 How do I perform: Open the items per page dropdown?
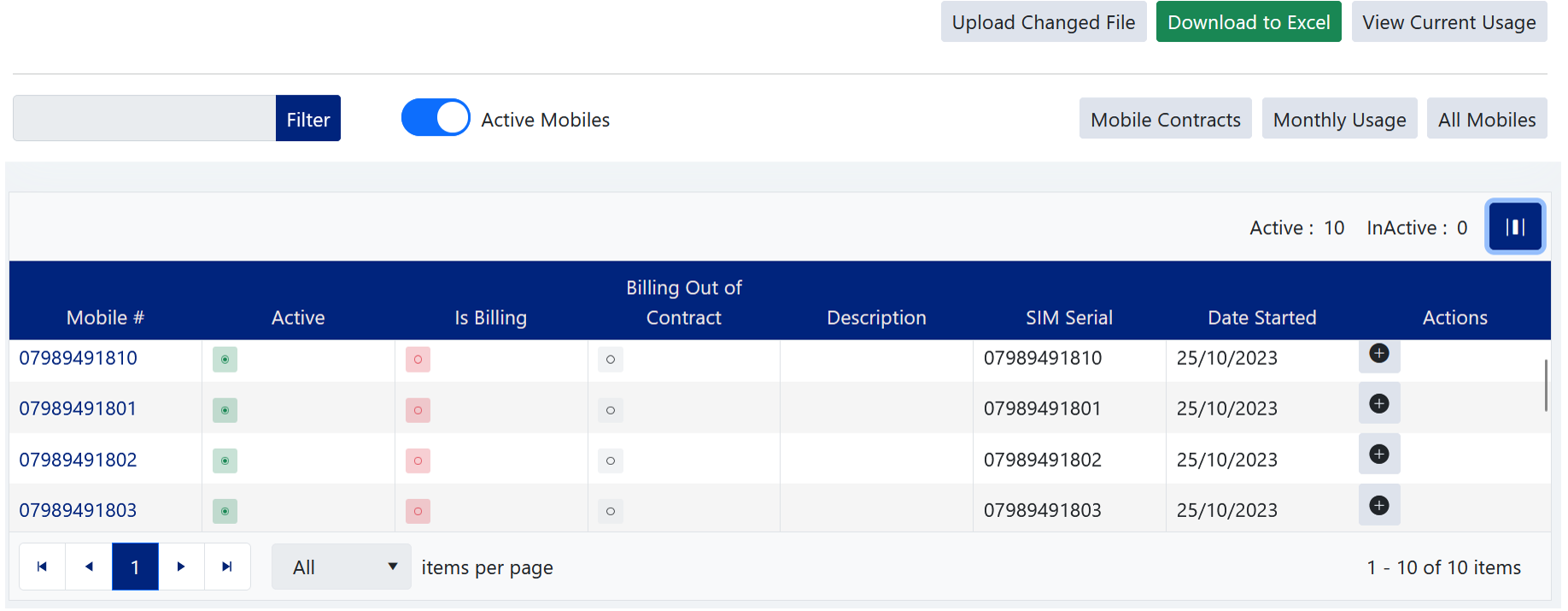click(x=342, y=567)
